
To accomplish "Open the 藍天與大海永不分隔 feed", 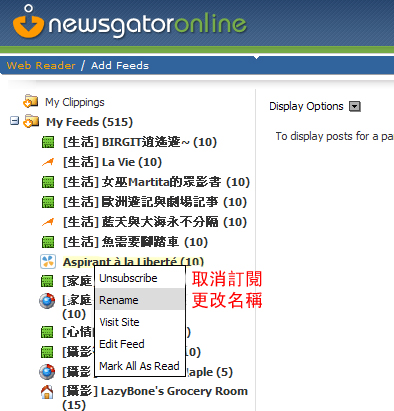I will [x=155, y=222].
